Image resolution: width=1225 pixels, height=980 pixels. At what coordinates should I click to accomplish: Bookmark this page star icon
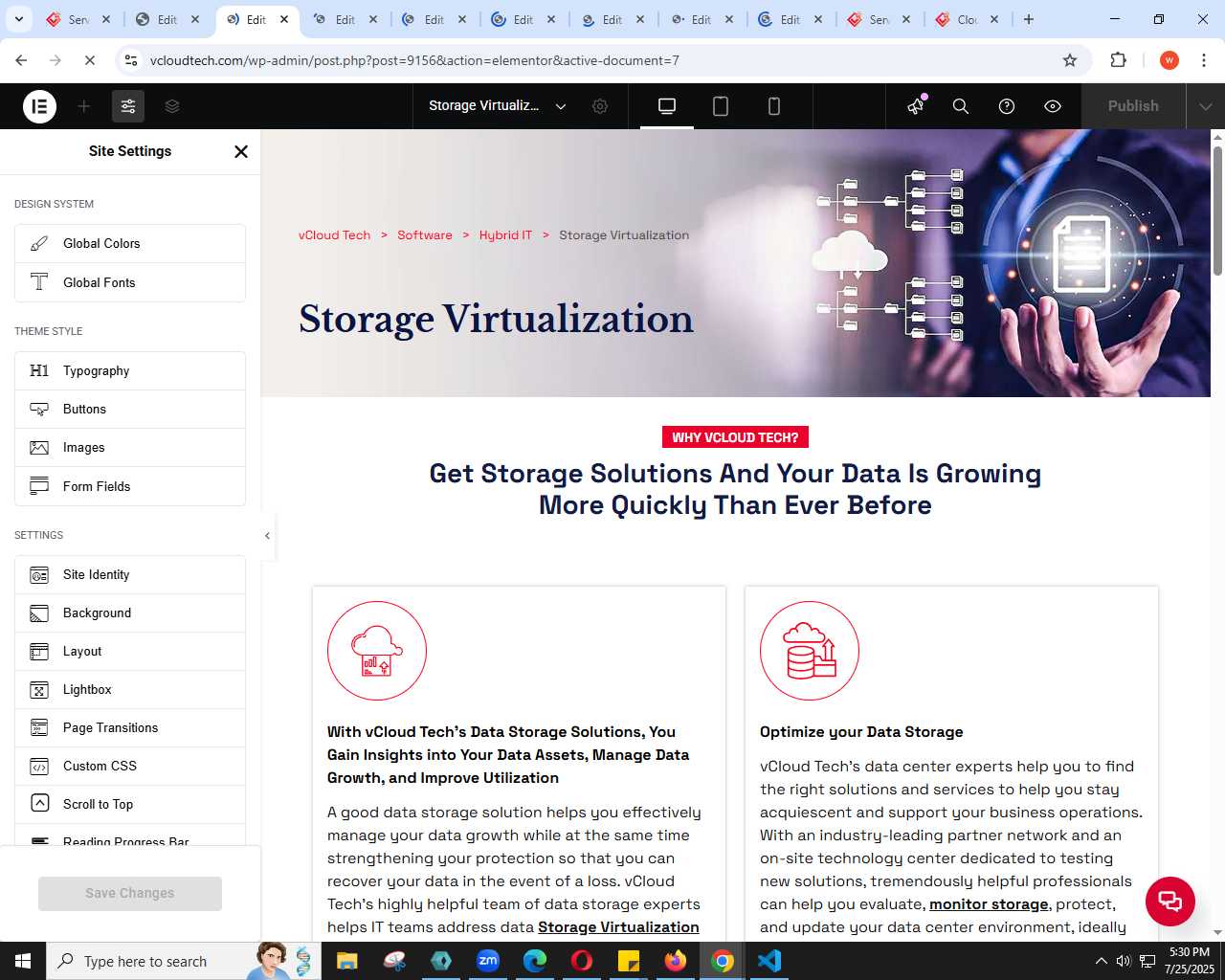coord(1070,60)
